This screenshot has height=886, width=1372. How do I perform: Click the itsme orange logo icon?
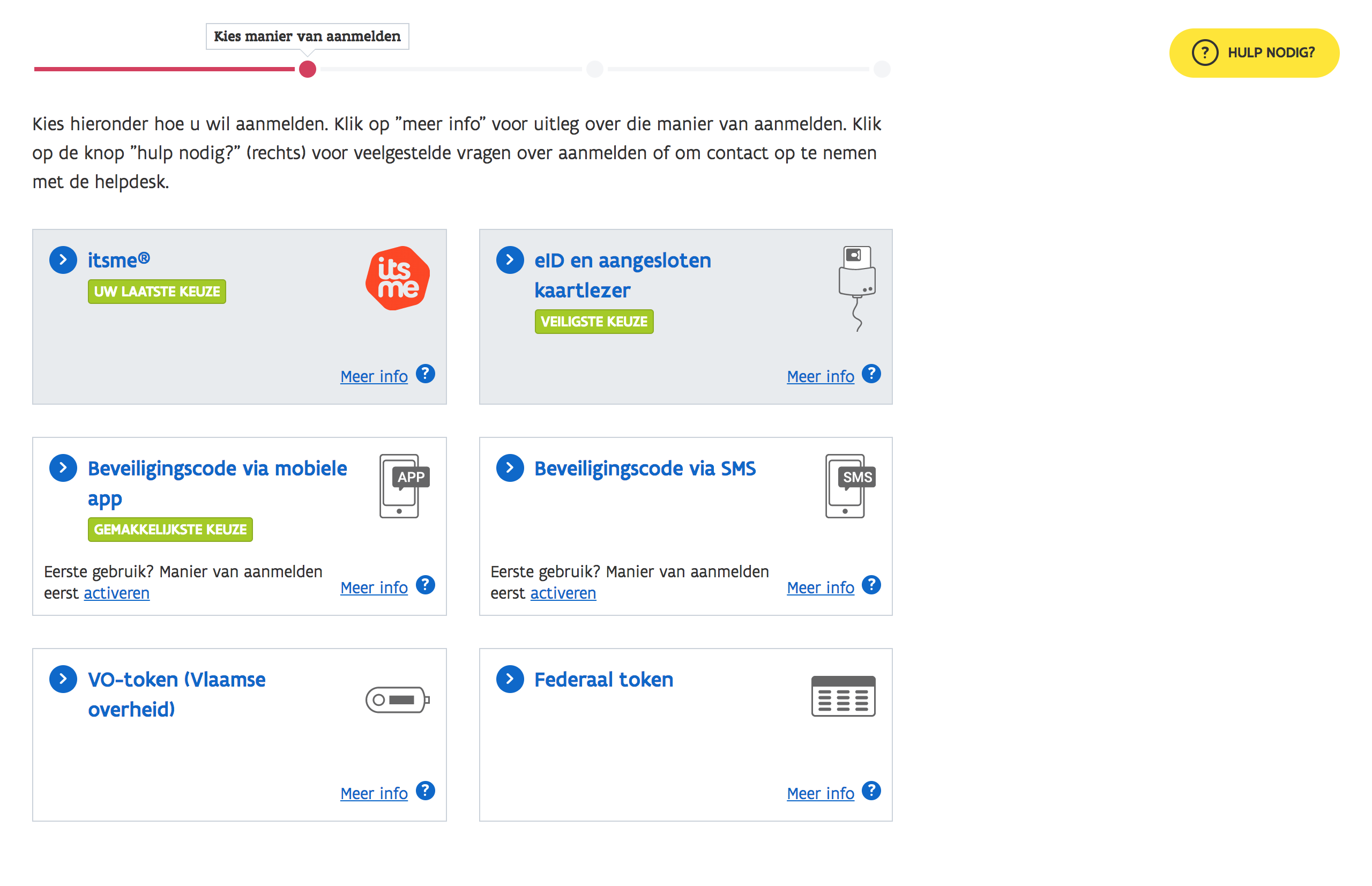[397, 279]
